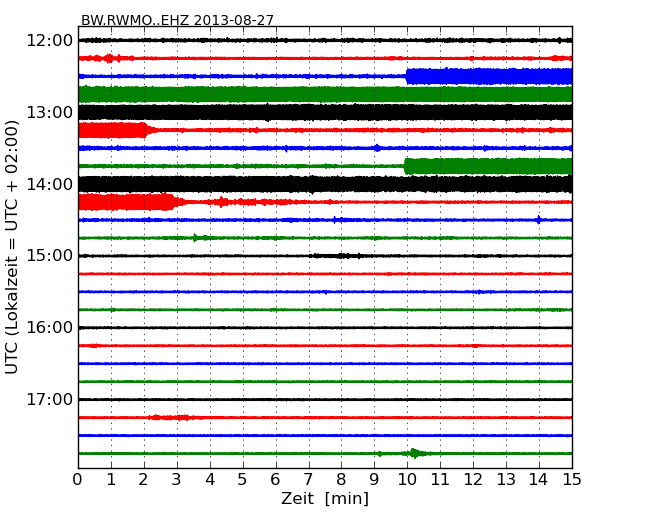Click x-axis tick label 8
This screenshot has height=520, width=650.
341,480
